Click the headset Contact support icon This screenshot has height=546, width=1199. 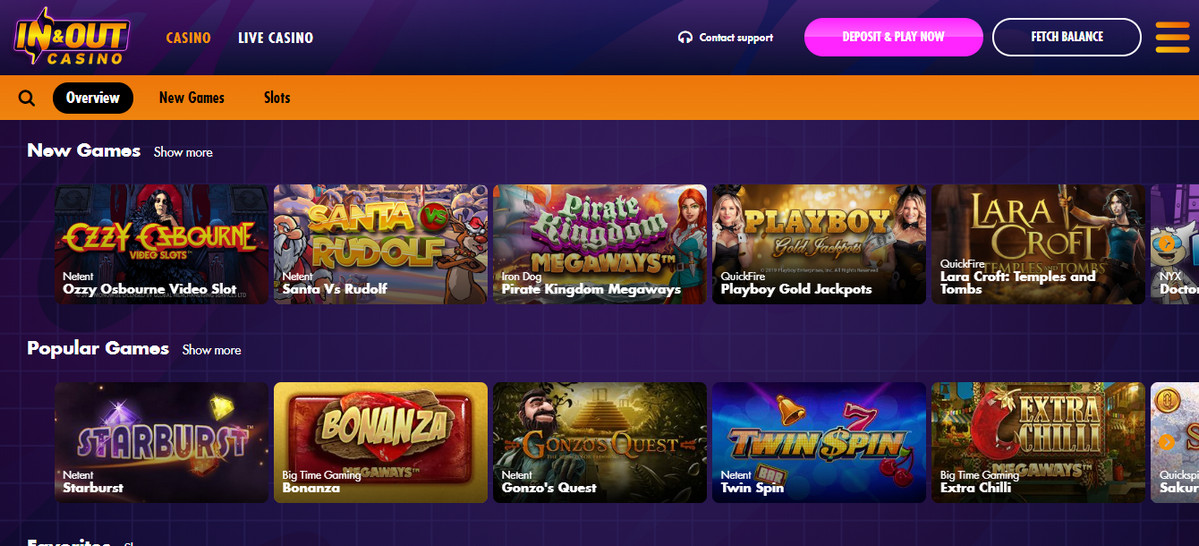(x=685, y=37)
